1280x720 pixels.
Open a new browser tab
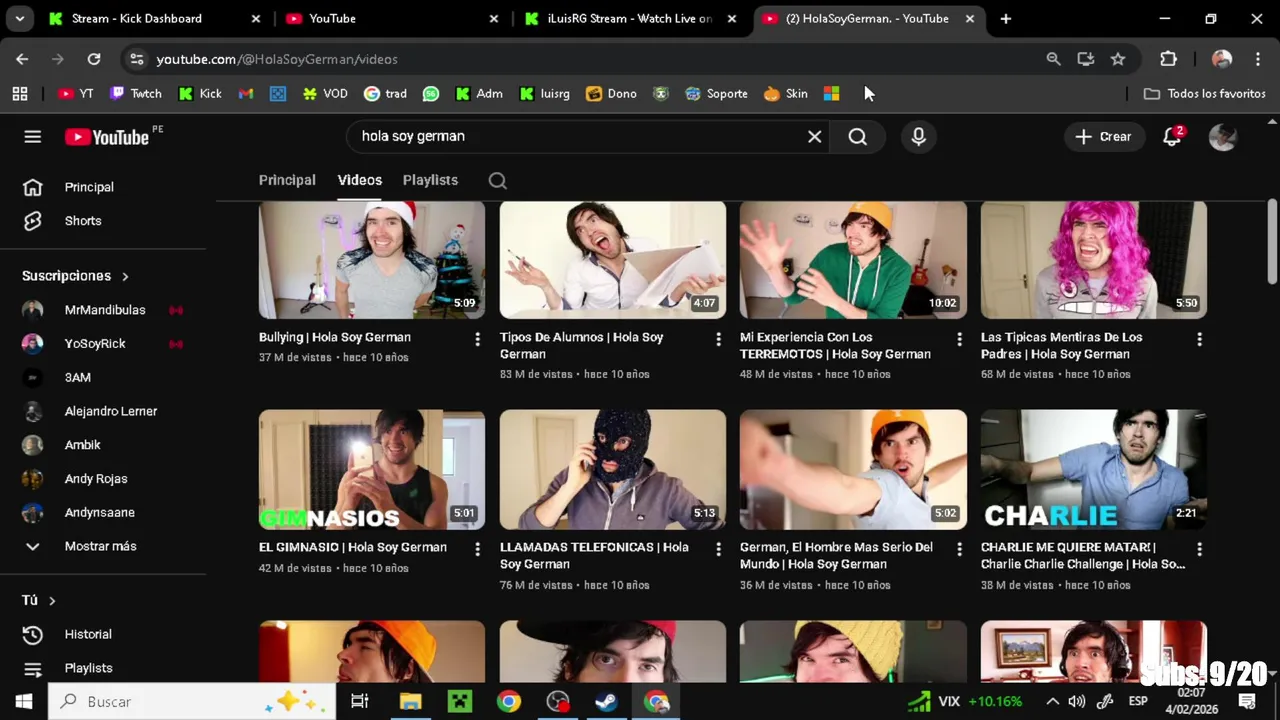tap(1006, 18)
